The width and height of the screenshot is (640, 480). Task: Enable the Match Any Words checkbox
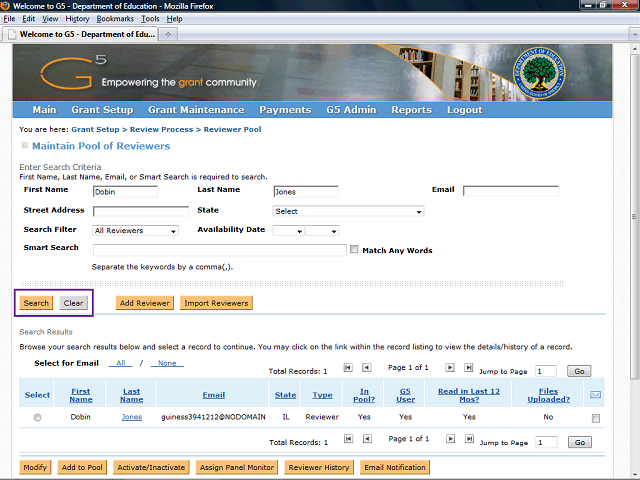point(354,249)
